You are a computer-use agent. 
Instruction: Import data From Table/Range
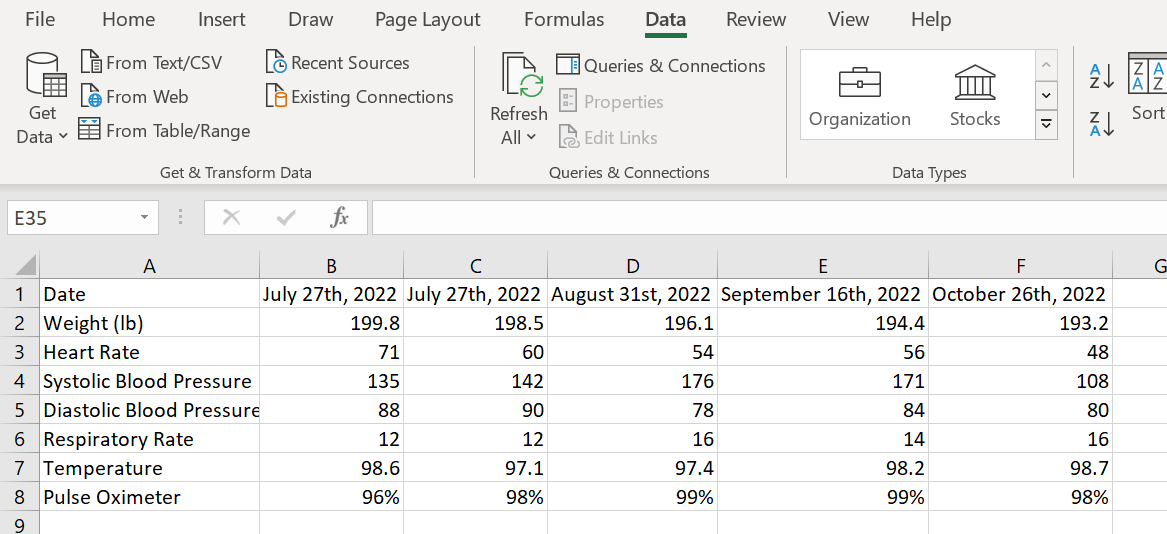[164, 131]
